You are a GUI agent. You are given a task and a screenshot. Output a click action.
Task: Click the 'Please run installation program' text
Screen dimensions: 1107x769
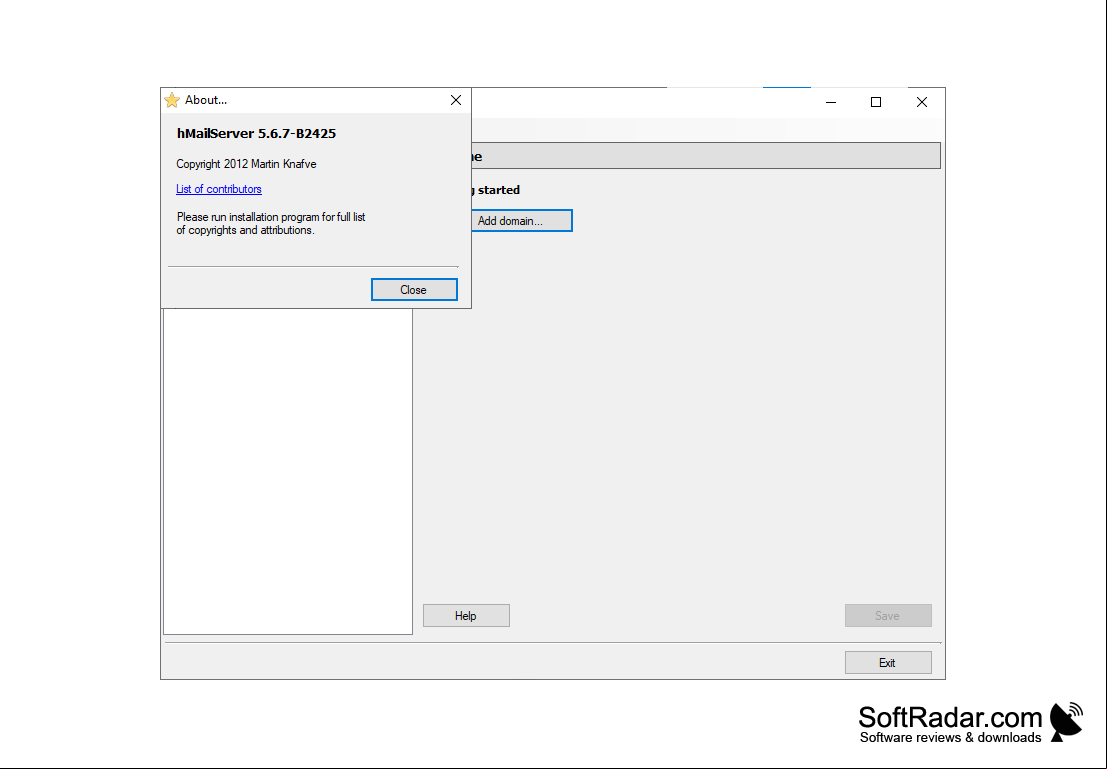271,223
